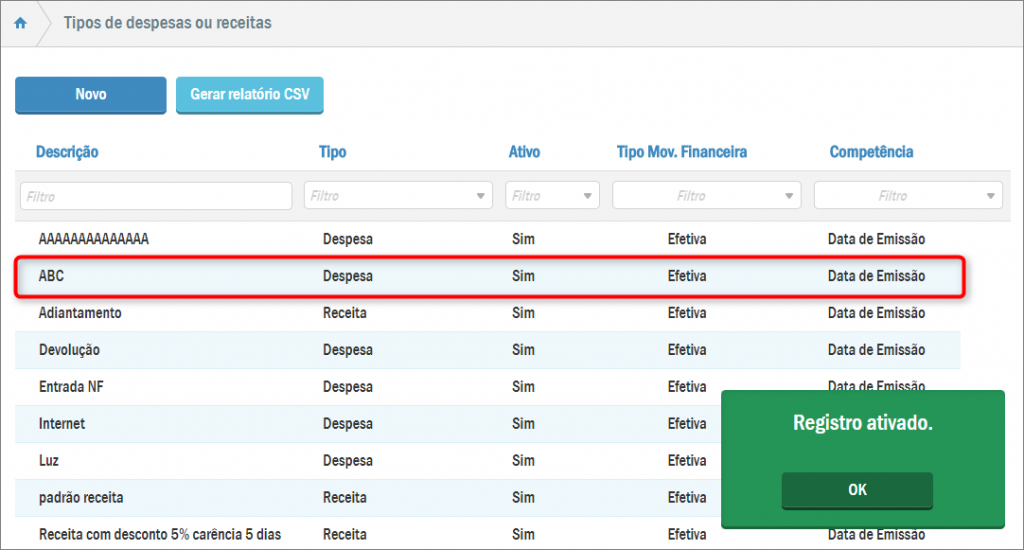The width and height of the screenshot is (1024, 550).
Task: Click OK on the Registro ativado notification
Action: [857, 490]
